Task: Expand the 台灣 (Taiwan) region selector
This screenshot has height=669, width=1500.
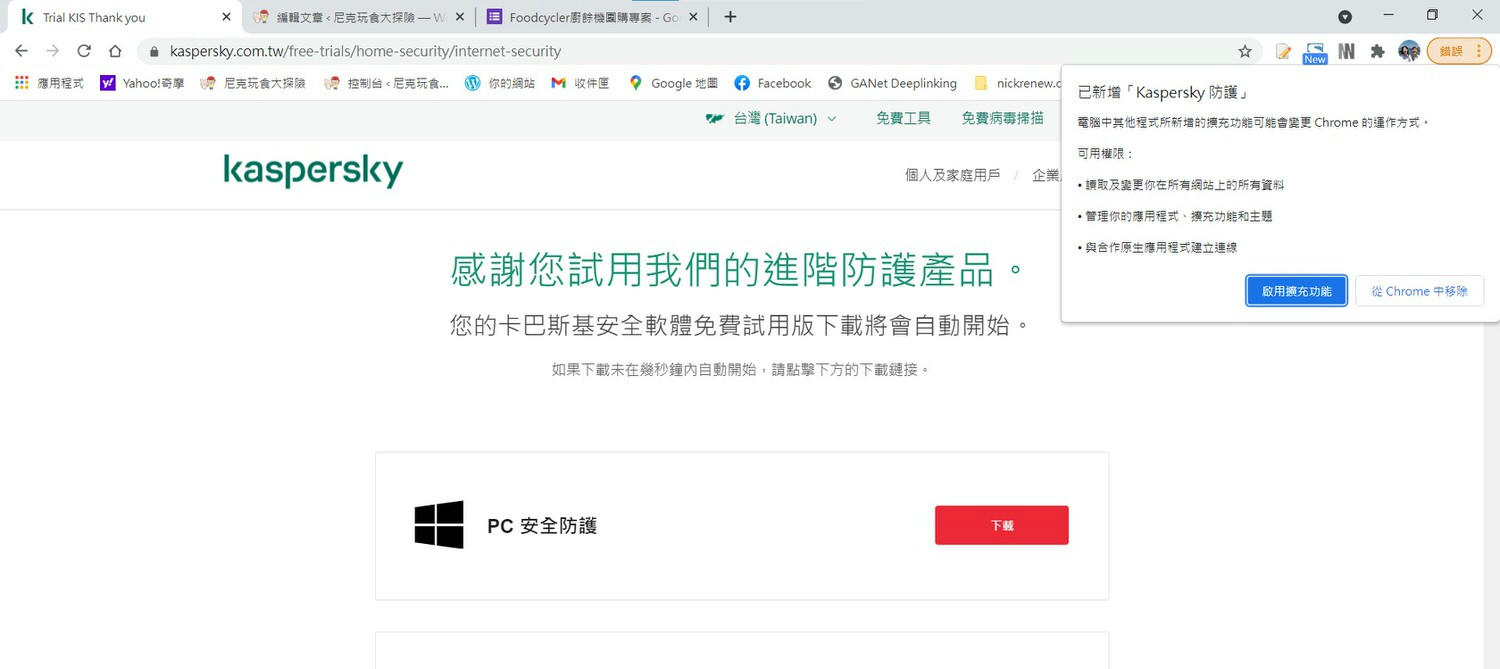Action: (x=771, y=118)
